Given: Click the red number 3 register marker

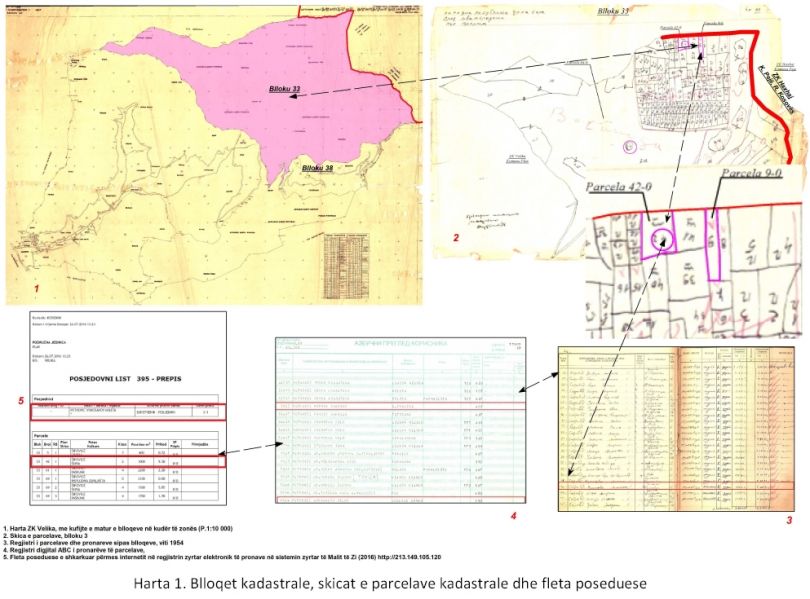Looking at the screenshot, I should pos(787,521).
